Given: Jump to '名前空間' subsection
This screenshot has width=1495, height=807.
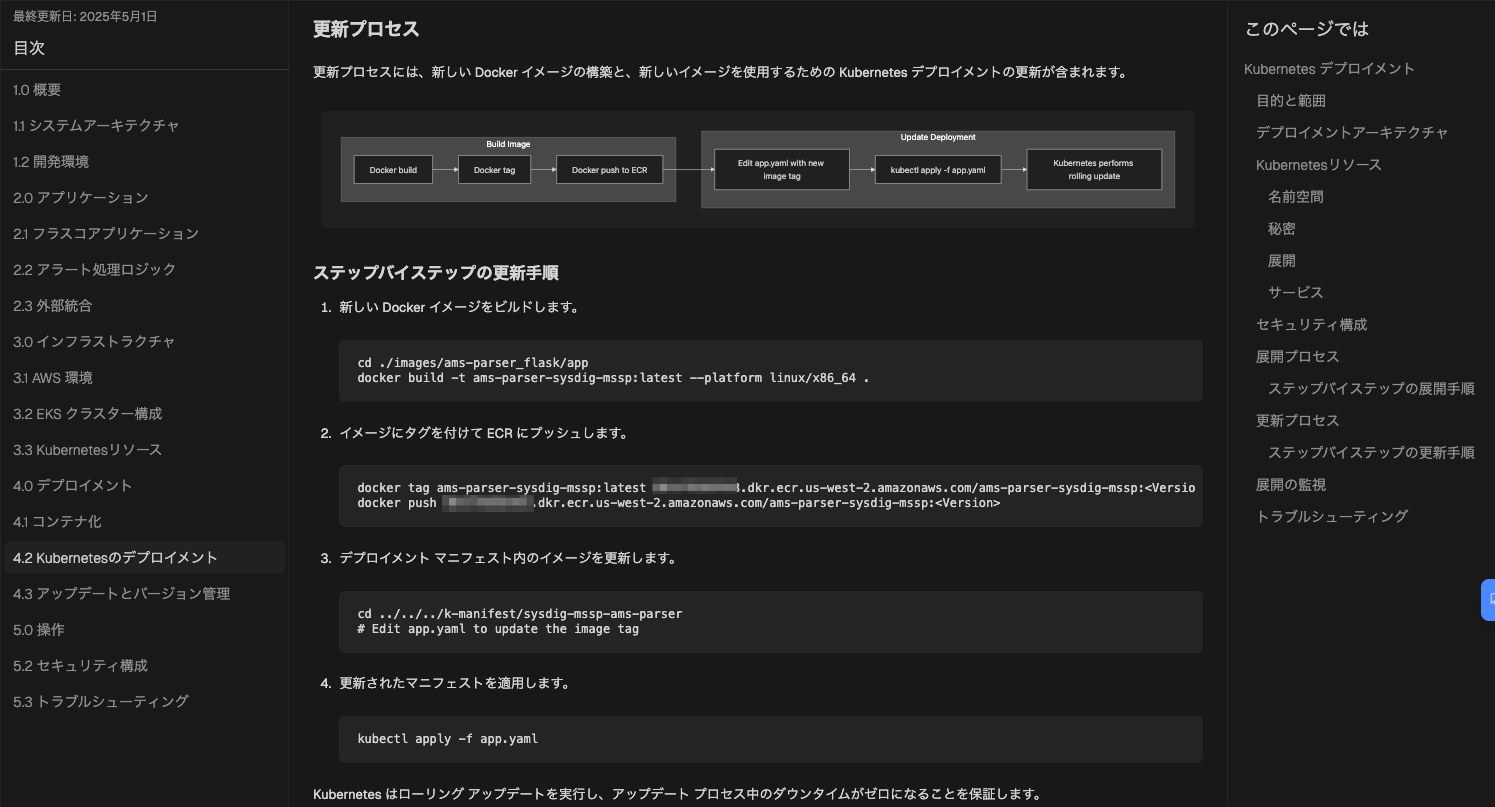Looking at the screenshot, I should [x=1296, y=197].
